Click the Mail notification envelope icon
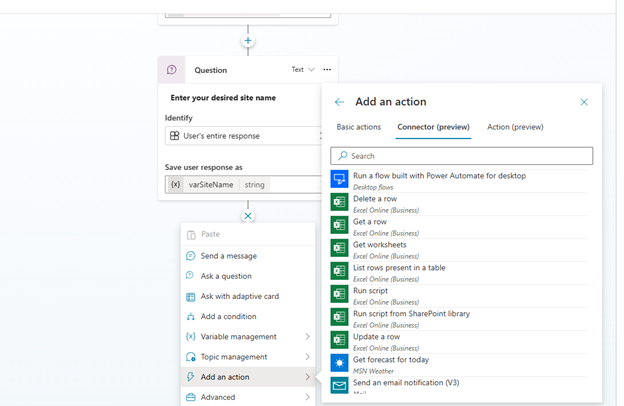 click(339, 386)
